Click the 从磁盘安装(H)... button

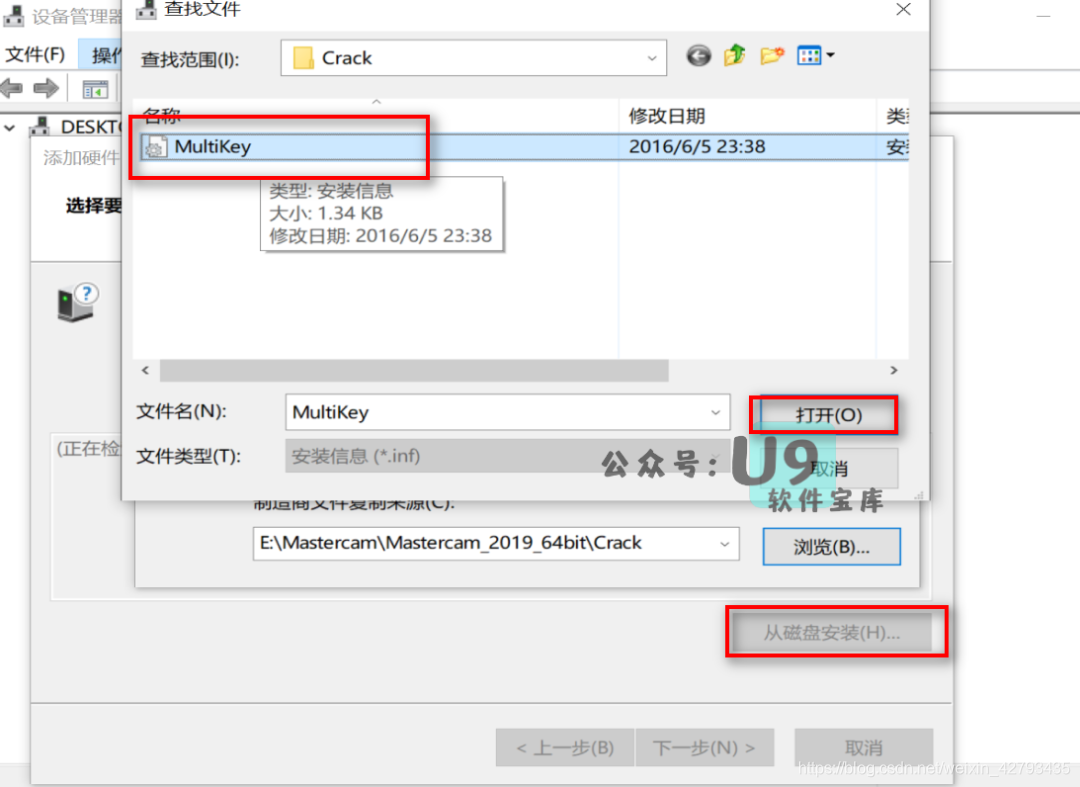coord(832,633)
